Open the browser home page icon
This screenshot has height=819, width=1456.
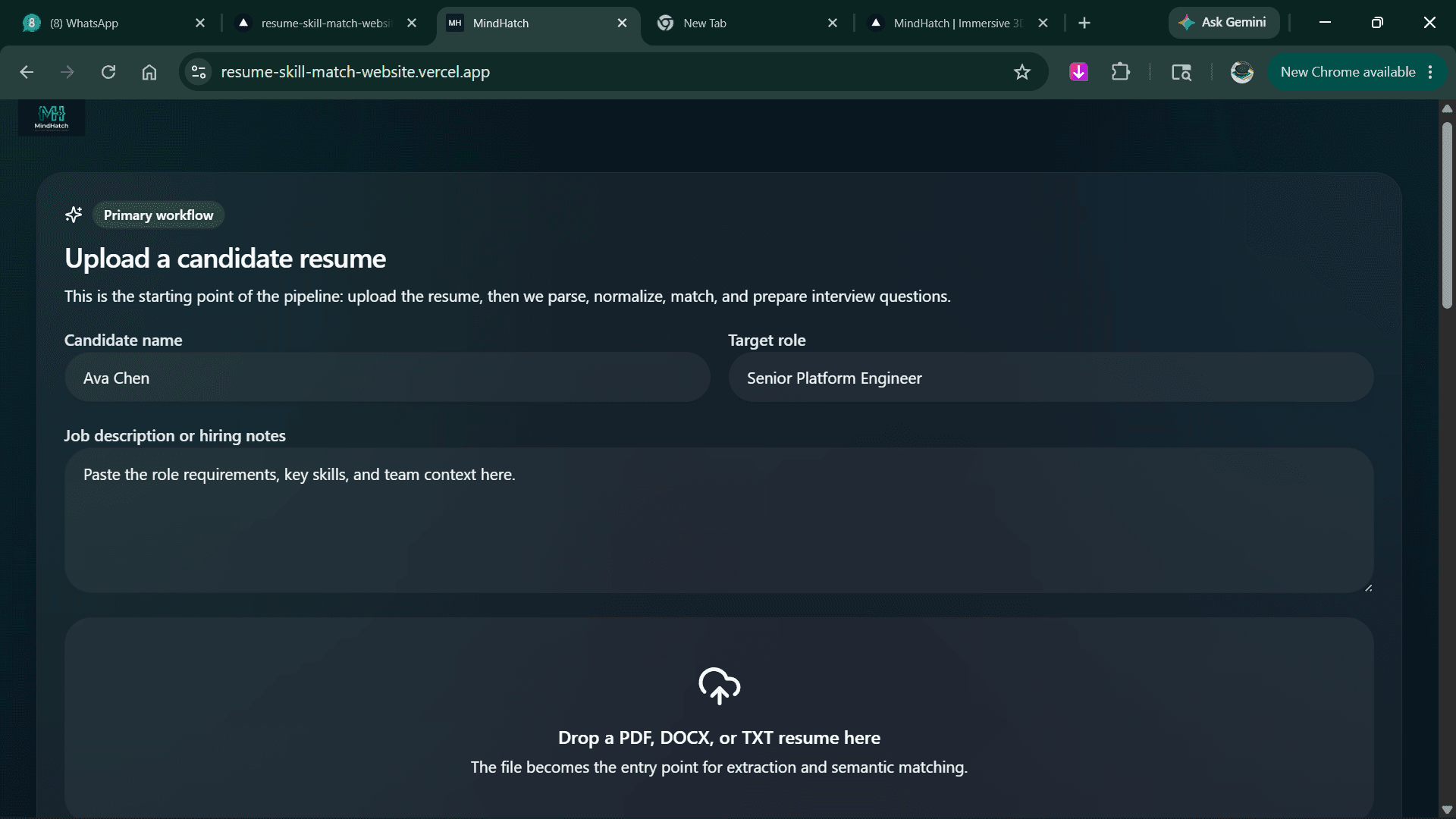[149, 72]
